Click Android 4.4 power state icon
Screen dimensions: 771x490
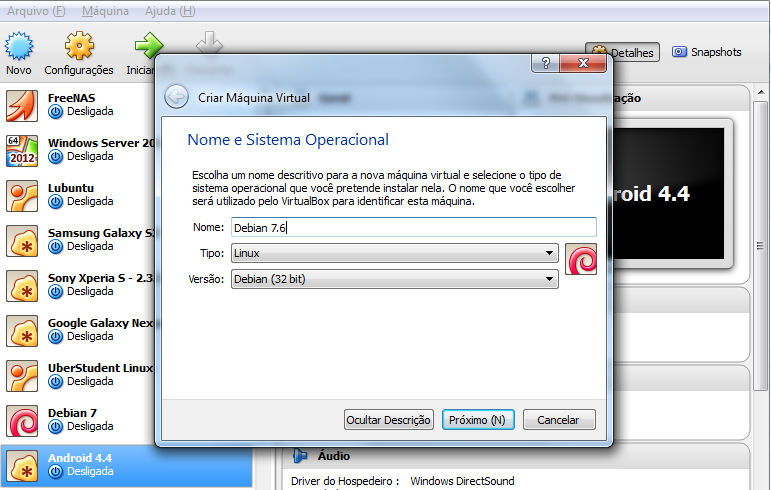[x=56, y=472]
